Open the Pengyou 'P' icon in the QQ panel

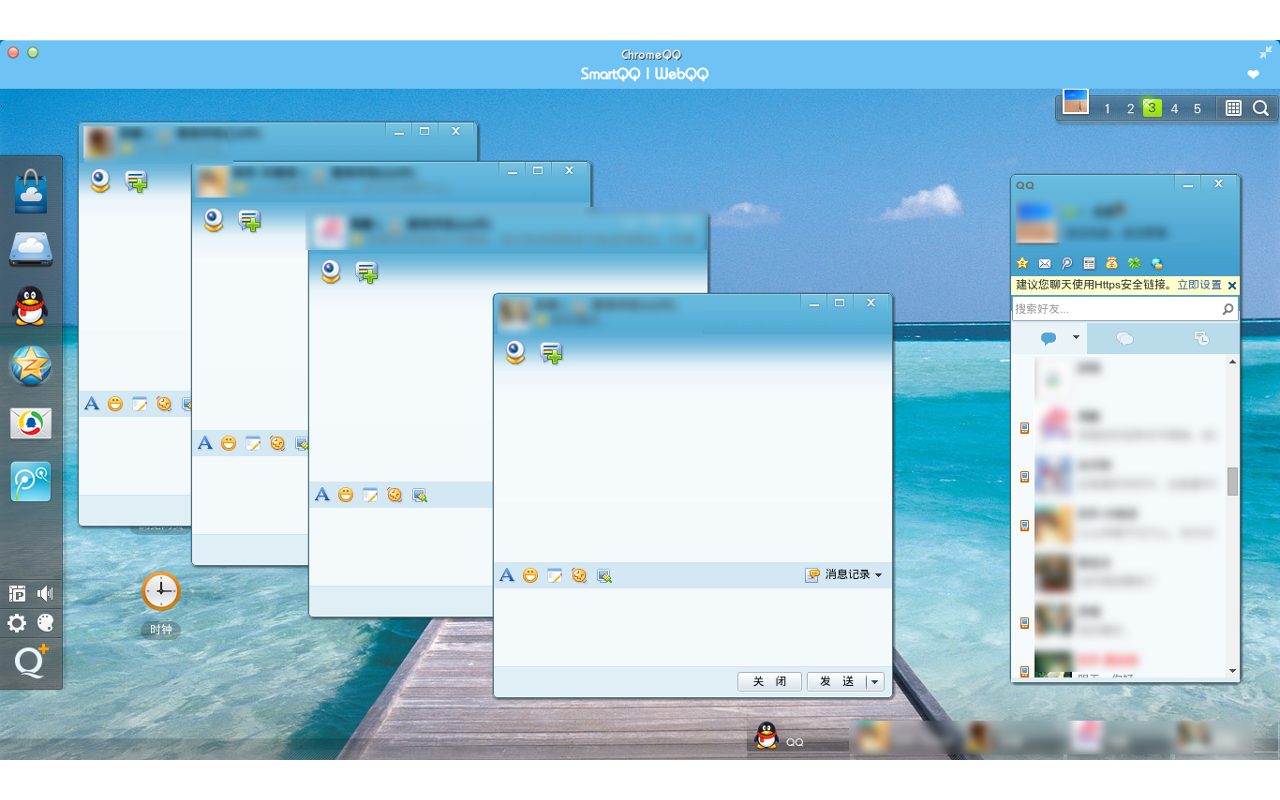pyautogui.click(x=1067, y=263)
